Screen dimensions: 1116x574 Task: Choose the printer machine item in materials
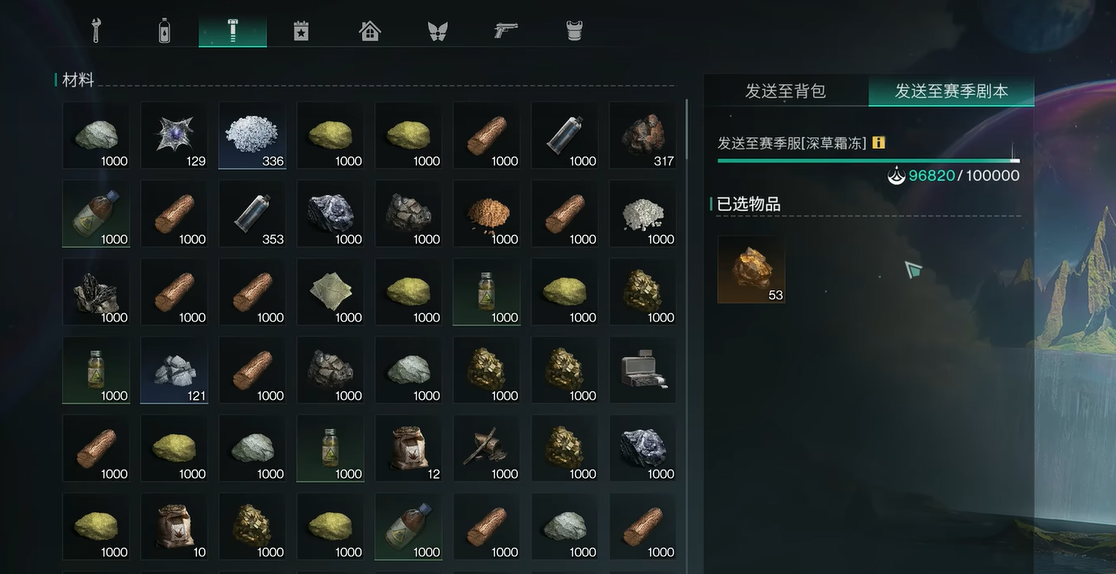pyautogui.click(x=643, y=370)
